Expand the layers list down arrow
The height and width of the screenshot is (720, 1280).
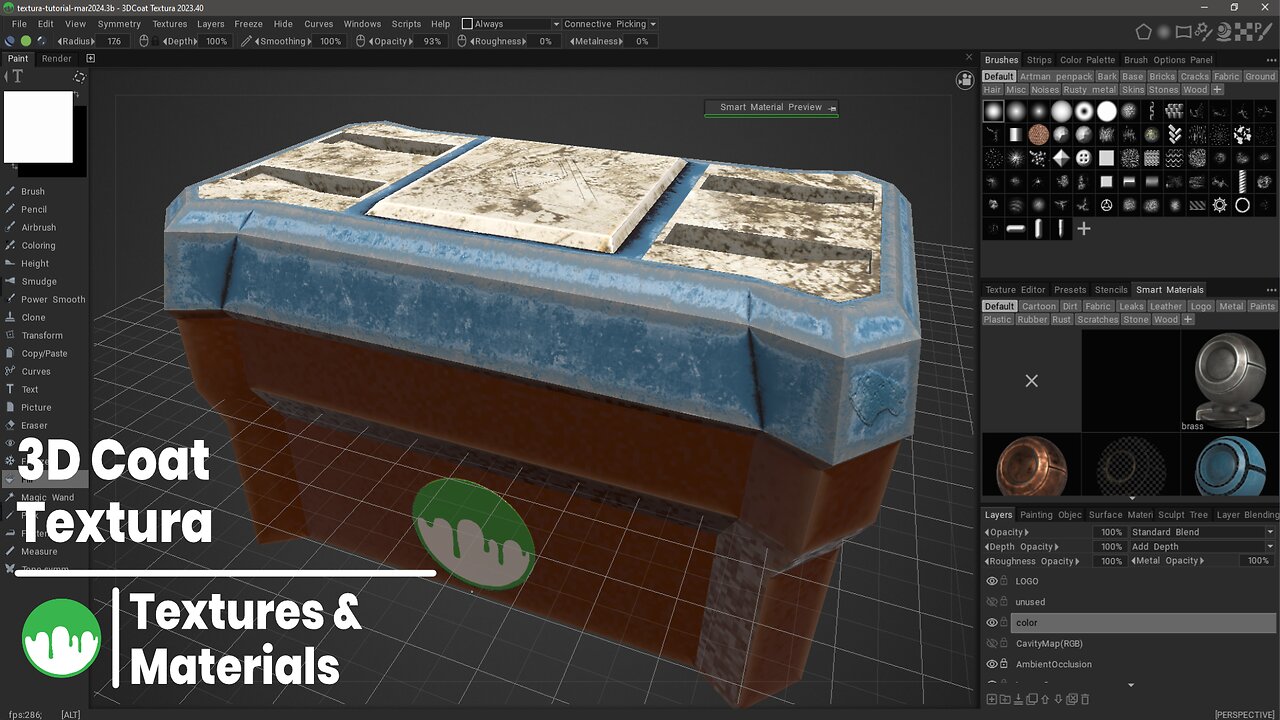coord(1131,685)
